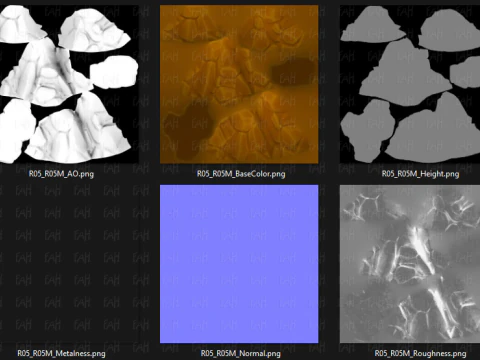The height and width of the screenshot is (360, 480).
Task: Click the file name R05_R05M_AO.png
Action: click(x=61, y=174)
